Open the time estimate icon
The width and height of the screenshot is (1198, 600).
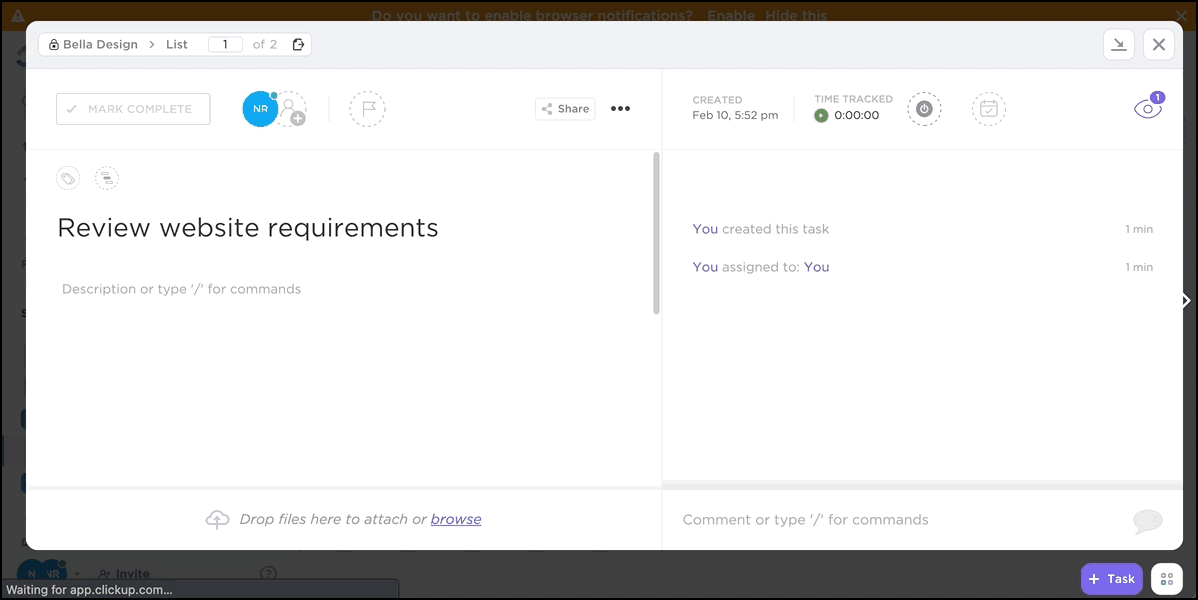pos(924,109)
